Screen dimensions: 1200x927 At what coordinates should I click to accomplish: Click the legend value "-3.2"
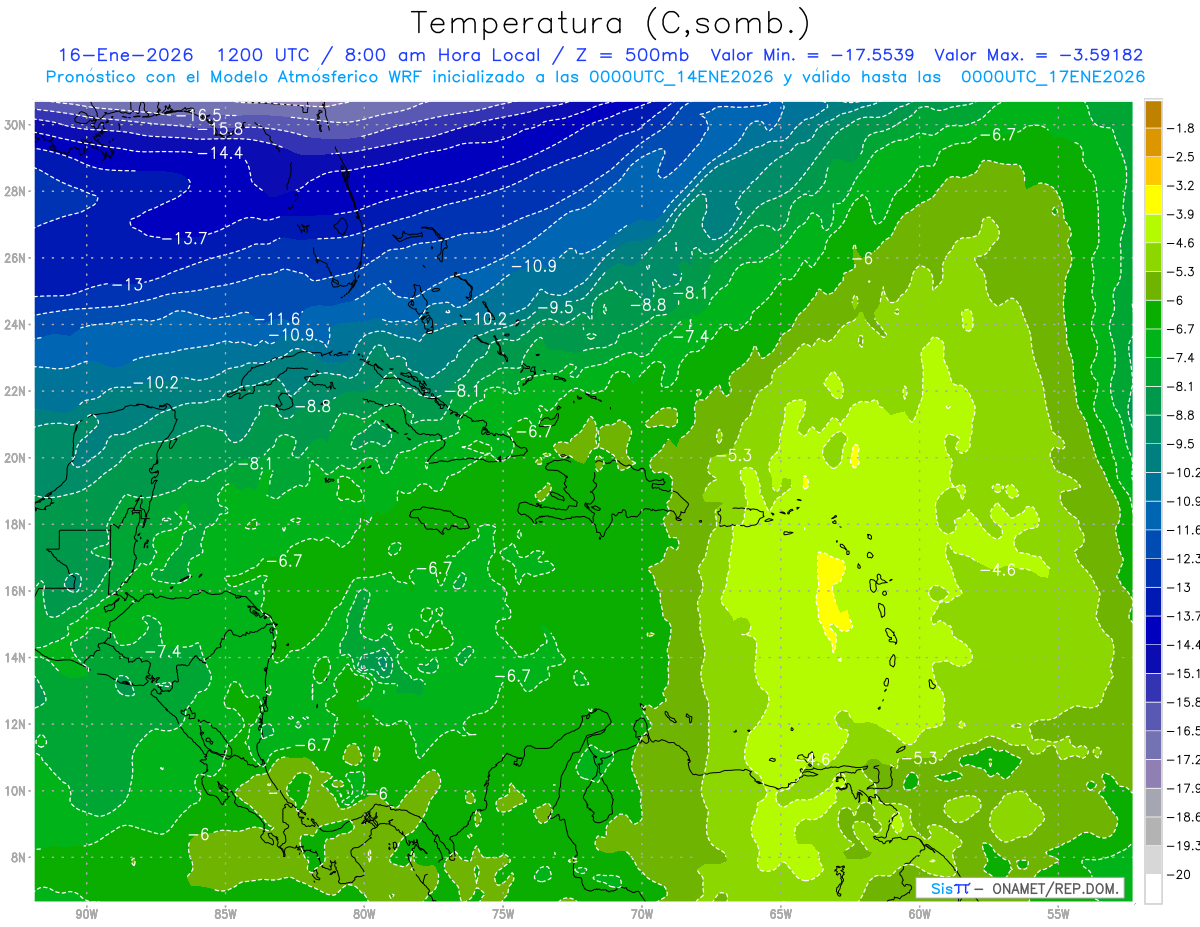[1181, 185]
